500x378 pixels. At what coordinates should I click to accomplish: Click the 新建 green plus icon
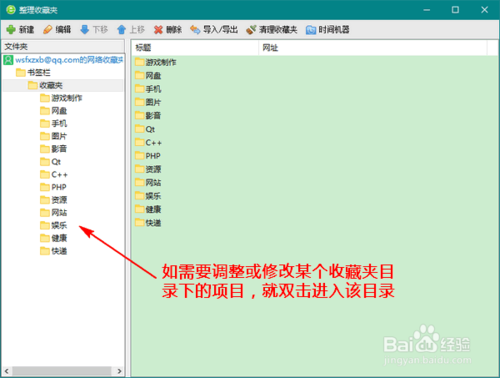(11, 30)
